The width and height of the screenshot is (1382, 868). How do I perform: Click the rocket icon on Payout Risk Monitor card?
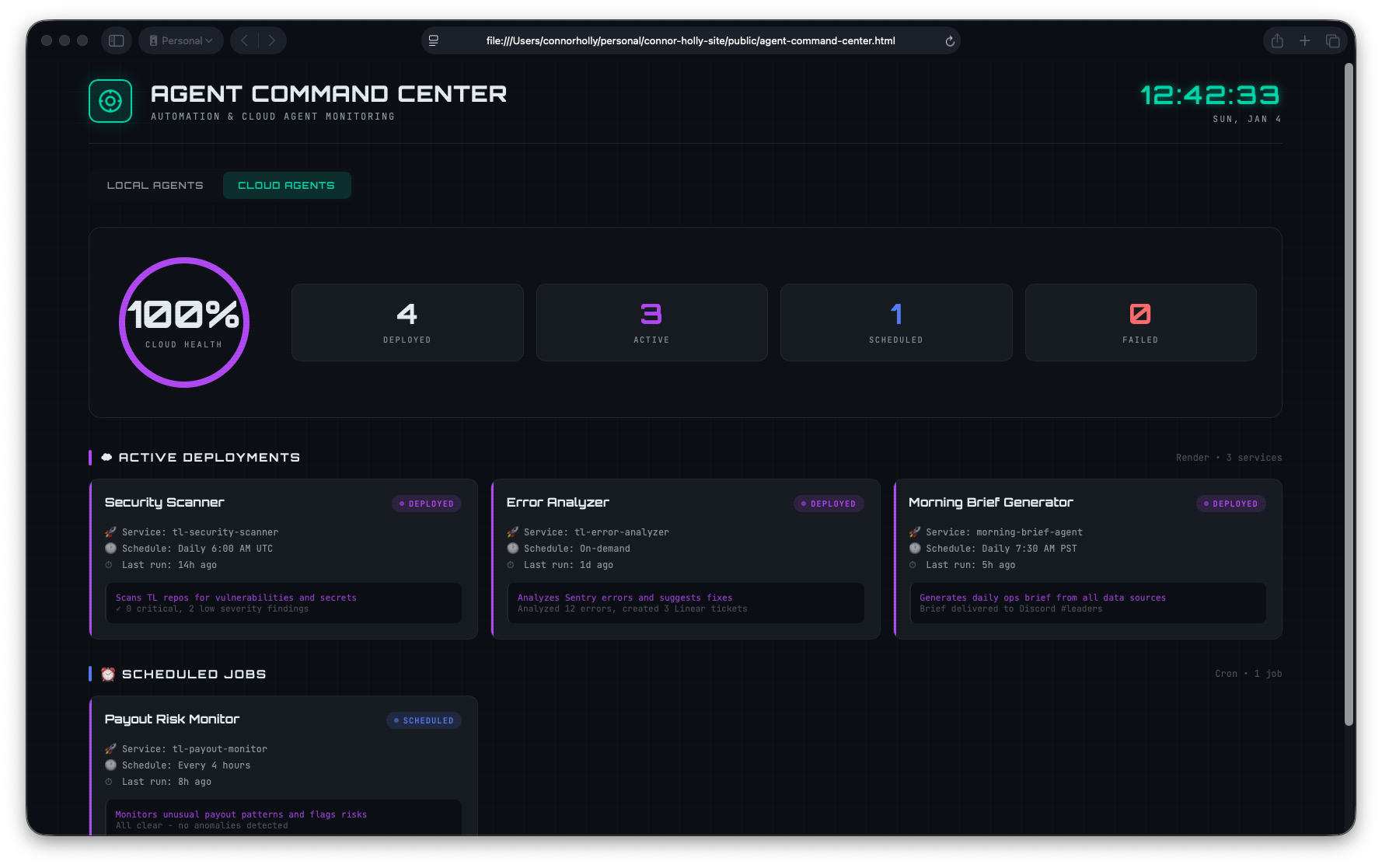[x=111, y=748]
